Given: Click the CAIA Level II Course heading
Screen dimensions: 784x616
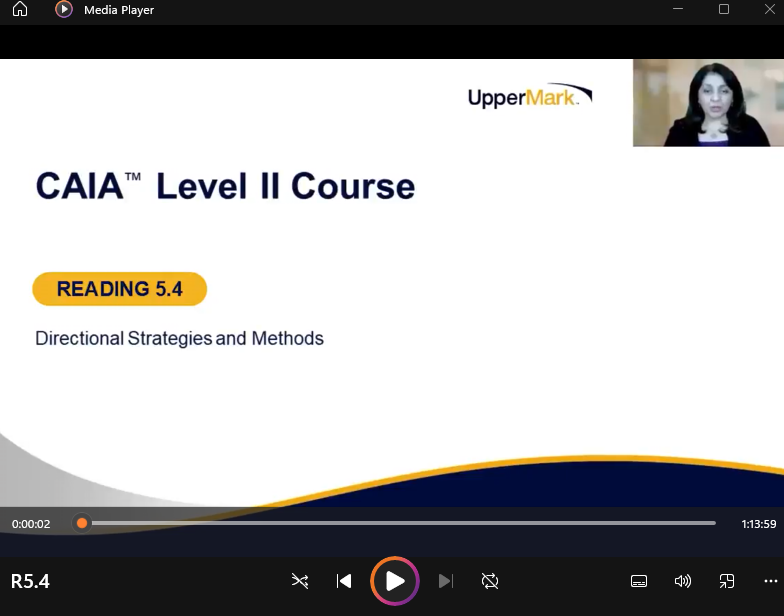Looking at the screenshot, I should pyautogui.click(x=225, y=186).
